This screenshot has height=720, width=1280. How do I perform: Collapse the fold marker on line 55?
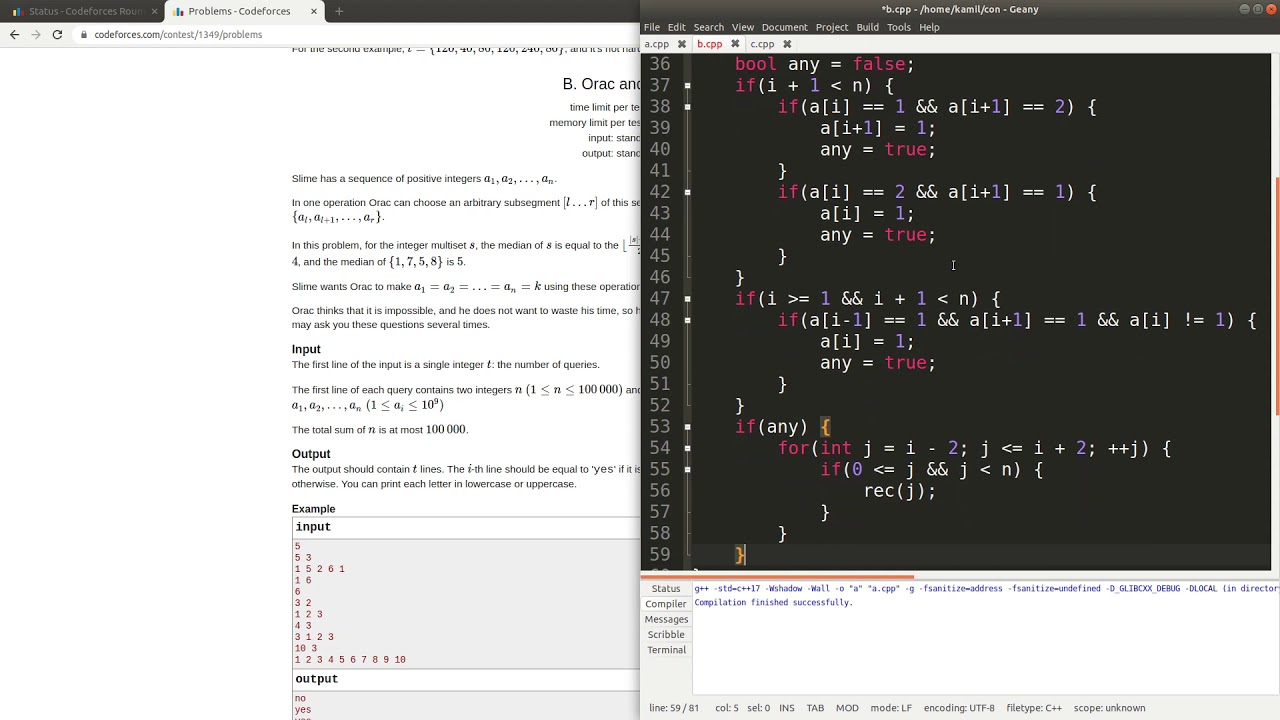[687, 470]
